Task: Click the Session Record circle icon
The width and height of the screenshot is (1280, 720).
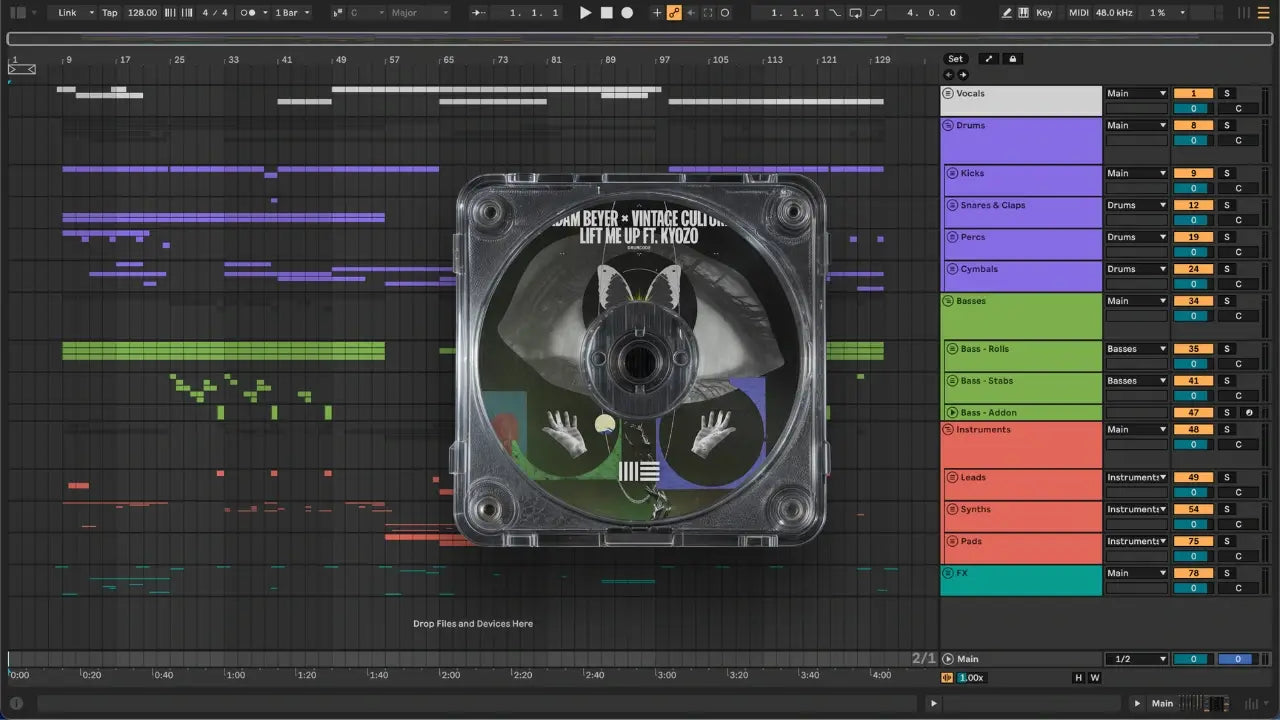Action: pyautogui.click(x=725, y=13)
